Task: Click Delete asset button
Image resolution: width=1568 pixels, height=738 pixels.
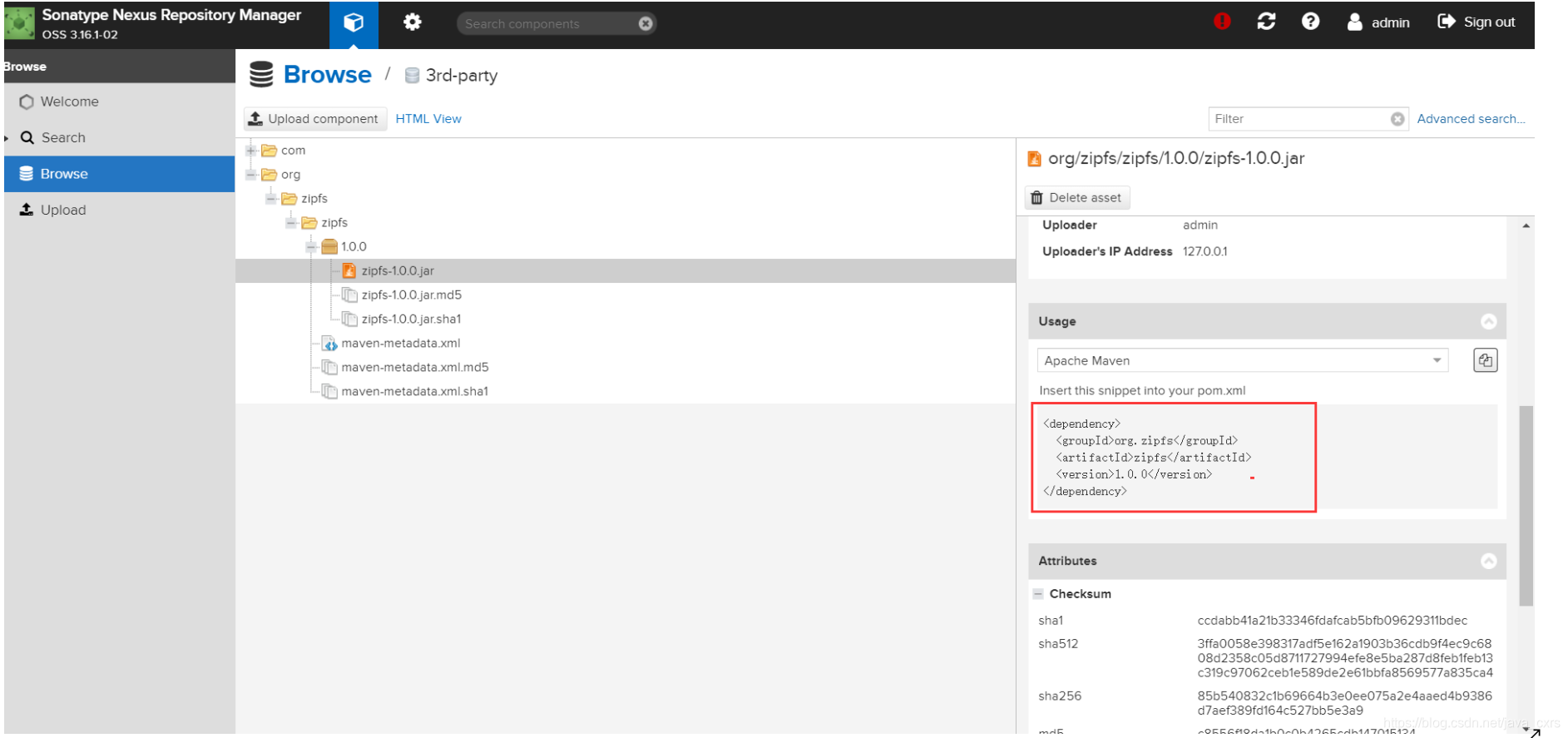Action: point(1076,198)
